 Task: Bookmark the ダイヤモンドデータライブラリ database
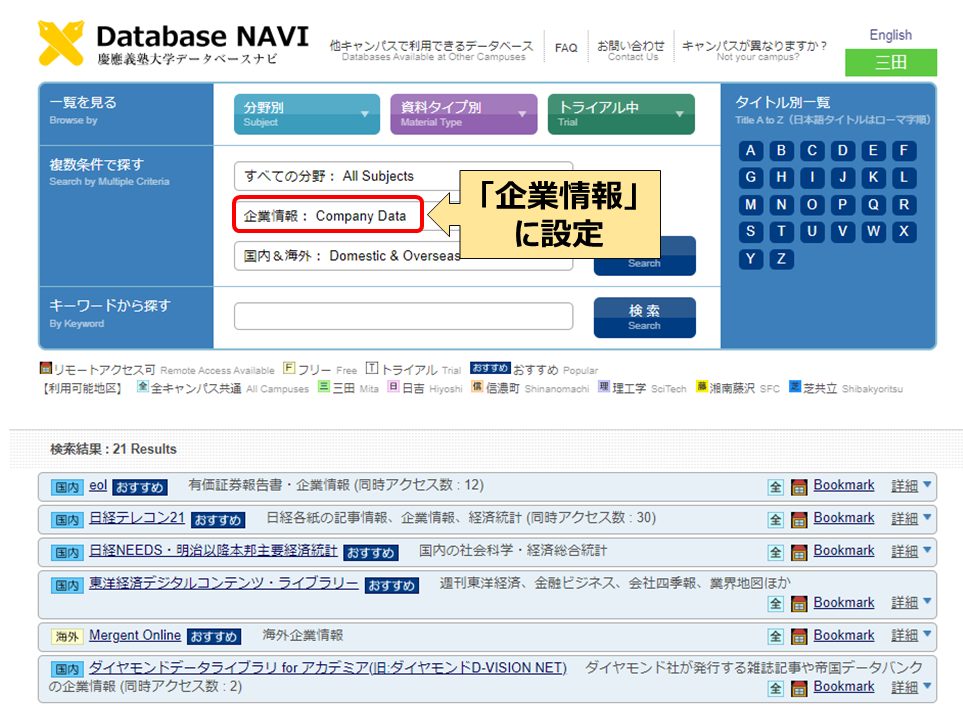[x=844, y=687]
